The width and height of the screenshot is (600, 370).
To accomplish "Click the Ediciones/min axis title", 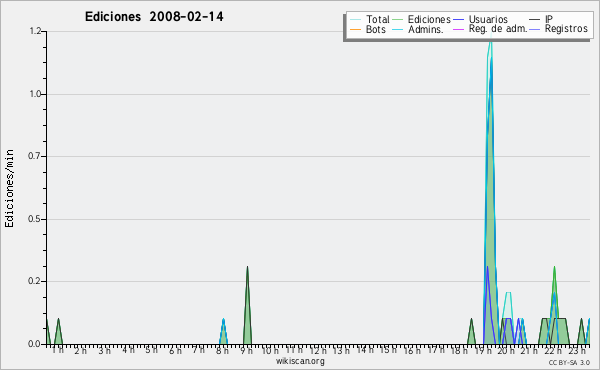I will click(x=9, y=188).
